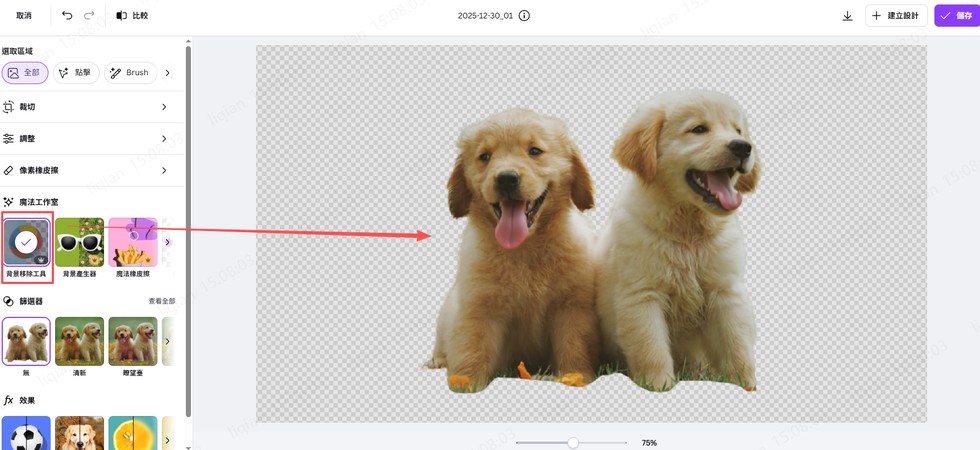Click the download icon
Screen dimensions: 980x450
pyautogui.click(x=848, y=16)
